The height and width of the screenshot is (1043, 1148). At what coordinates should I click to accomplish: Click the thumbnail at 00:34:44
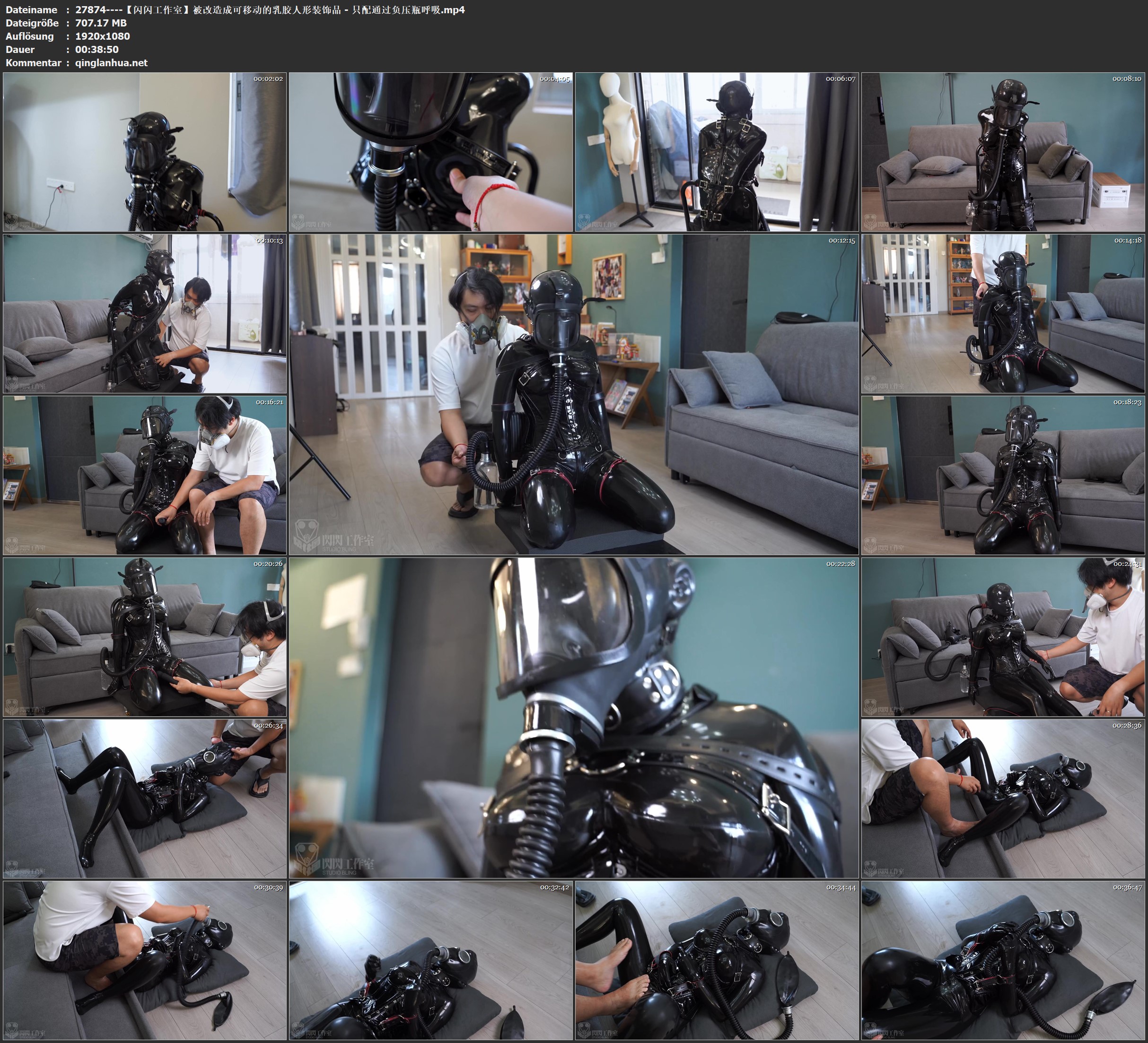pyautogui.click(x=717, y=960)
